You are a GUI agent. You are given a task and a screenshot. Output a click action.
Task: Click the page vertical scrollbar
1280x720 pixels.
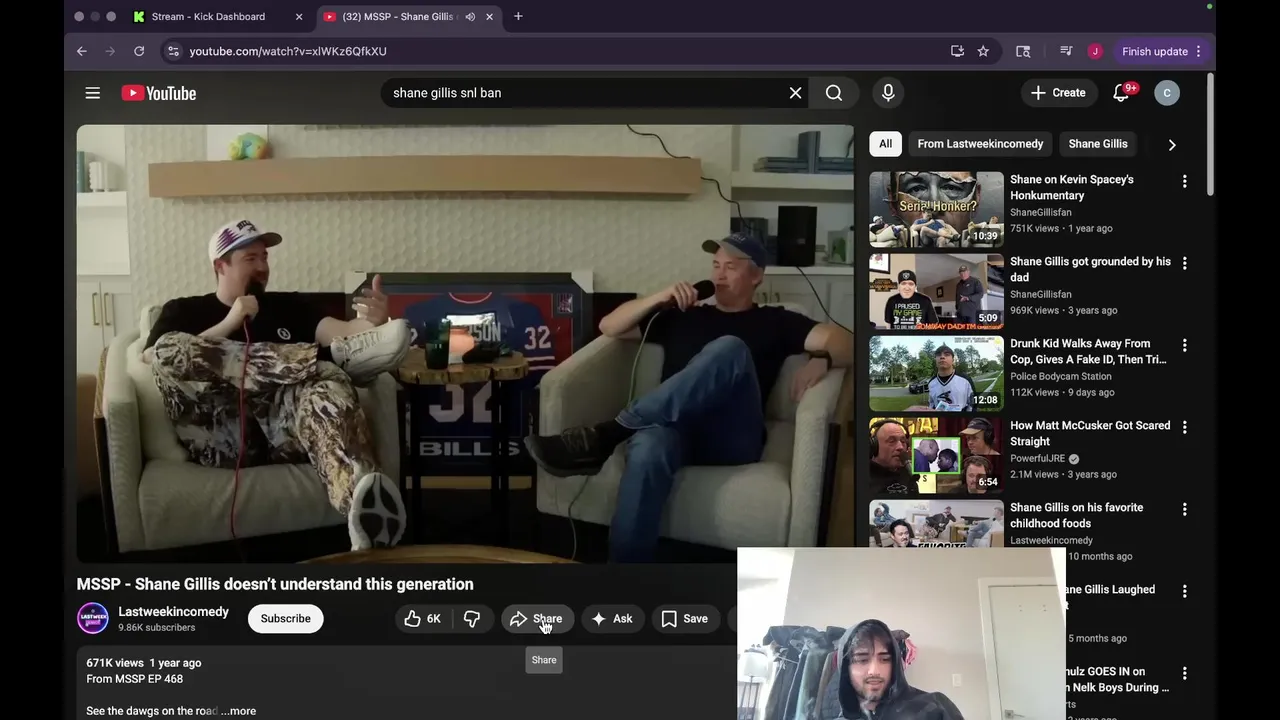pyautogui.click(x=1210, y=135)
